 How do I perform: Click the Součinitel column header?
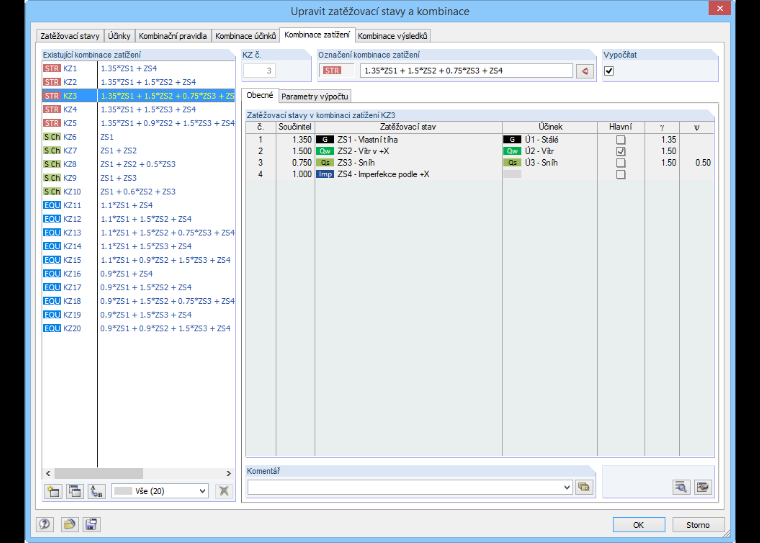click(x=295, y=127)
